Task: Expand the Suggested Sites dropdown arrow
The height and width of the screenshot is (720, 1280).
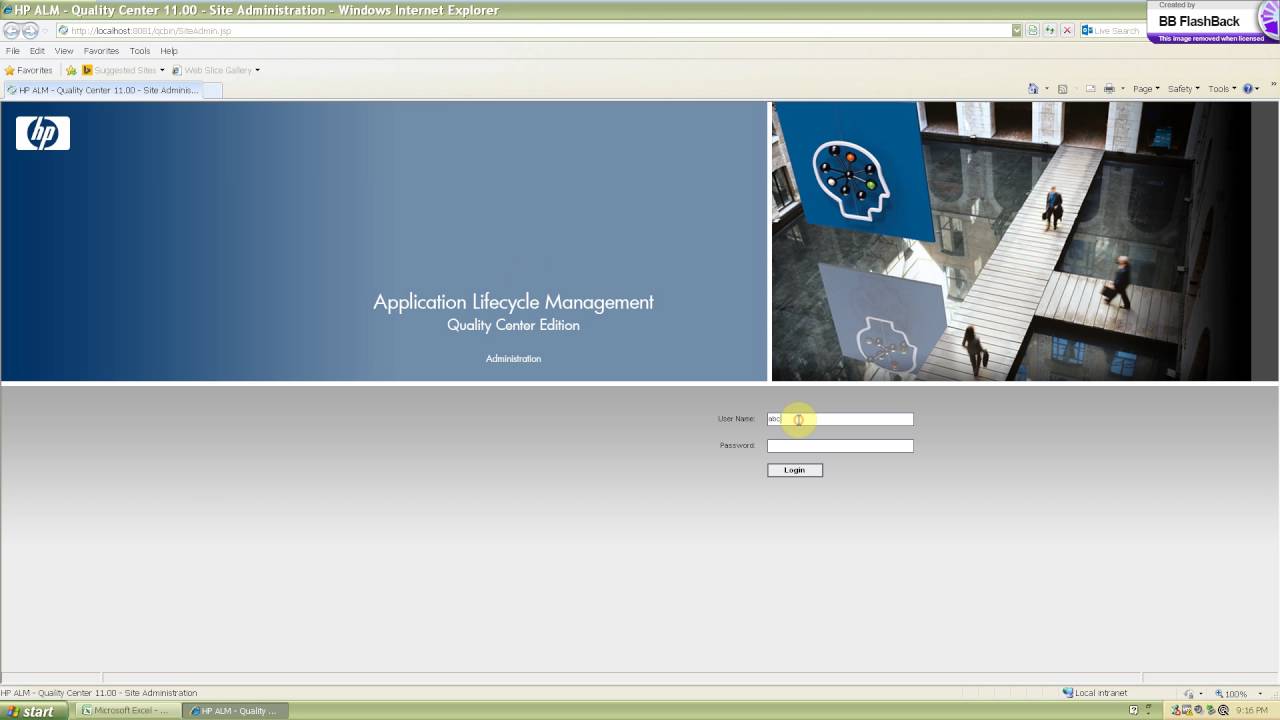Action: pyautogui.click(x=162, y=70)
